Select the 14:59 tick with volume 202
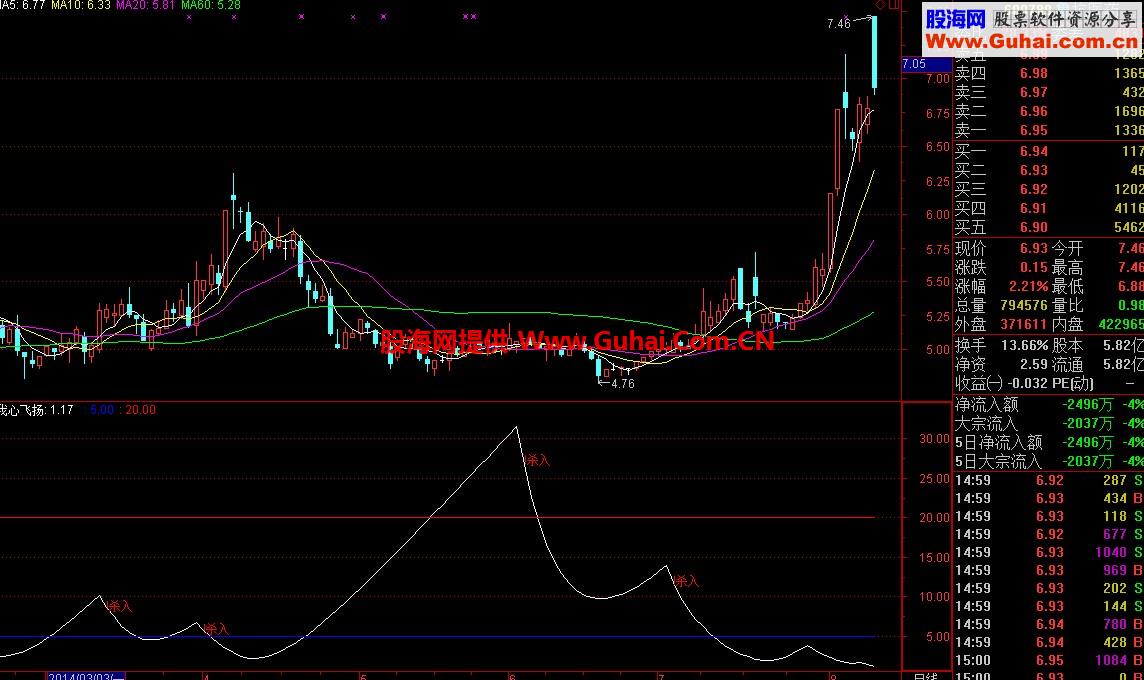 (x=1049, y=588)
